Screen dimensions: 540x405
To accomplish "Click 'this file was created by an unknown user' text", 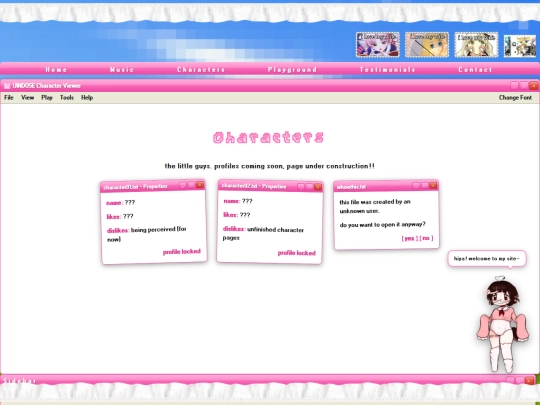I will tap(375, 206).
